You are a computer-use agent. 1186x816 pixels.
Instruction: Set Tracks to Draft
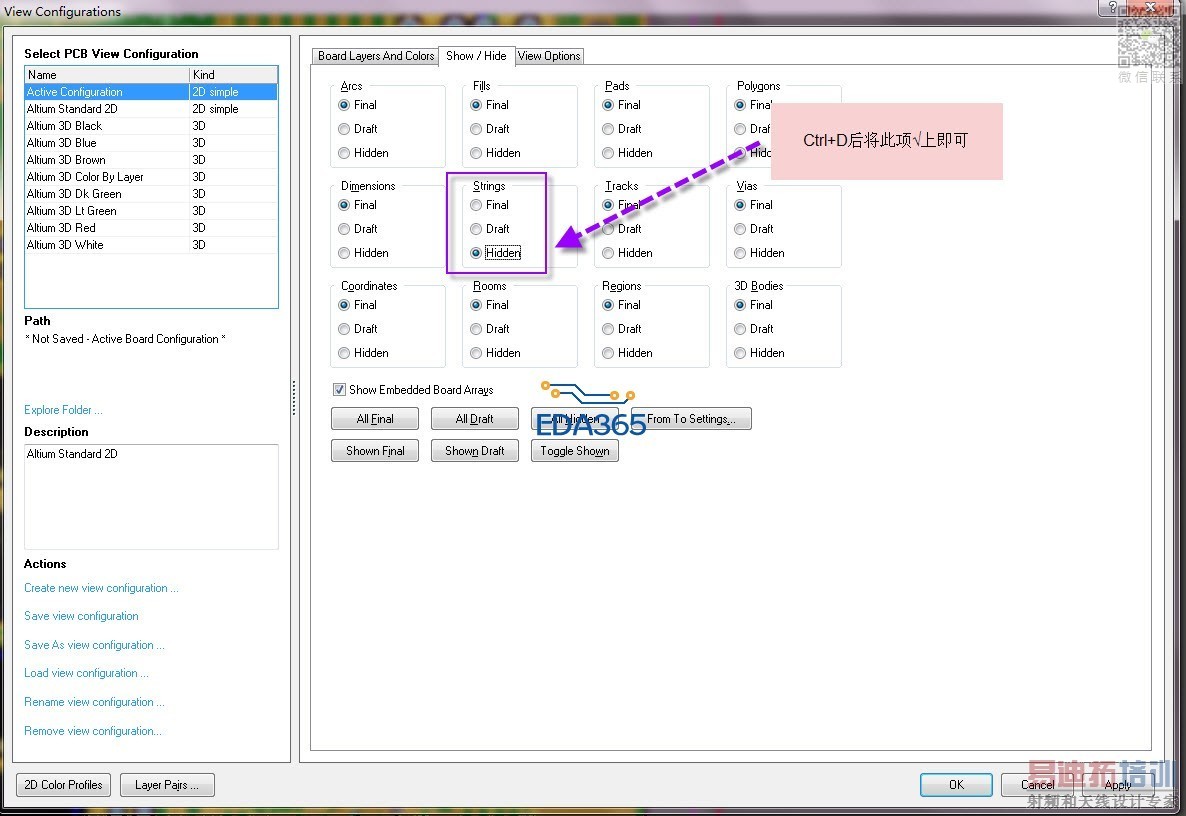point(608,229)
